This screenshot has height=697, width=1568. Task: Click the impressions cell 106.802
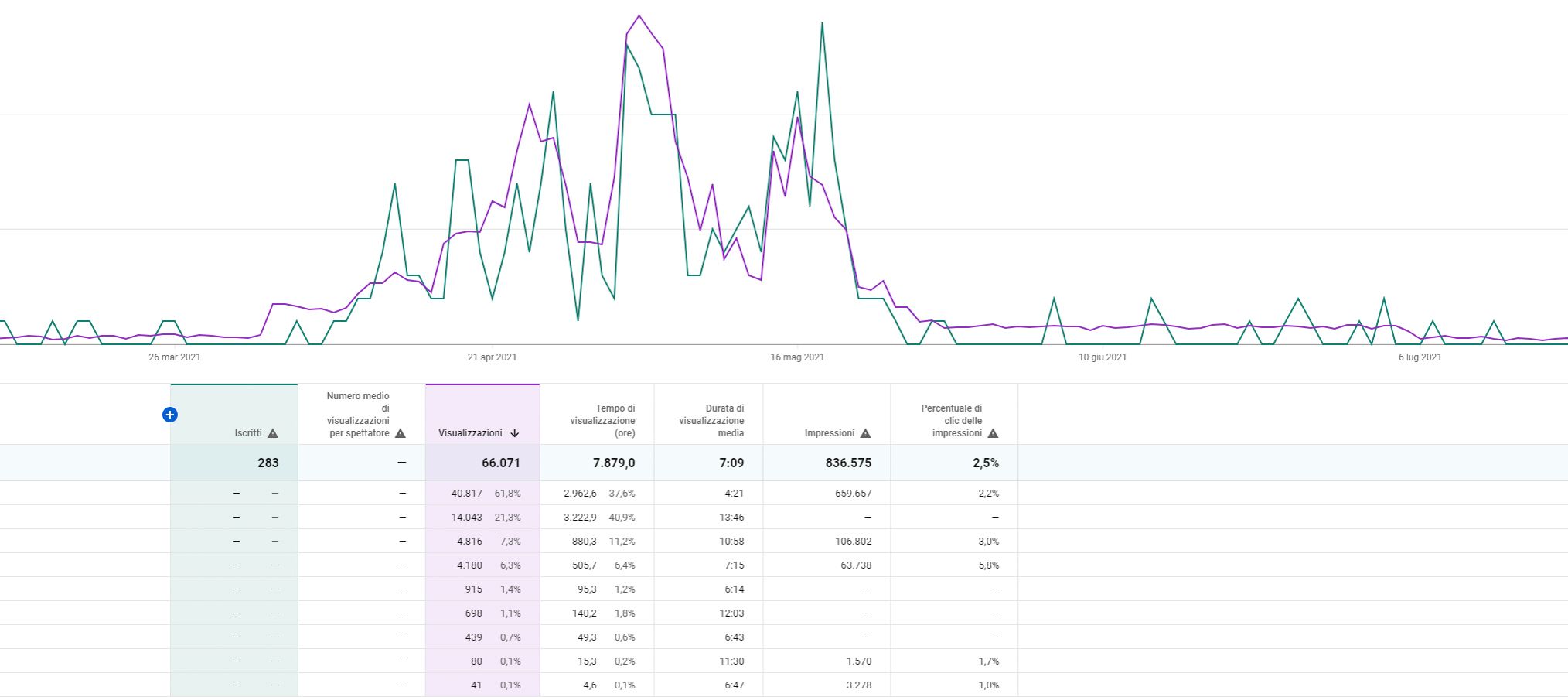coord(854,542)
